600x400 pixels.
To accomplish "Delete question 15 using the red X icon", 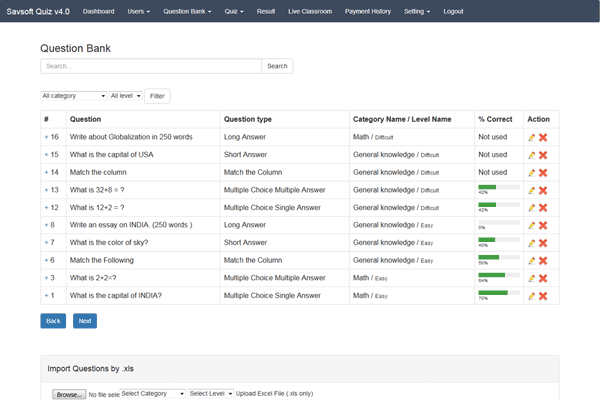I will (x=543, y=155).
